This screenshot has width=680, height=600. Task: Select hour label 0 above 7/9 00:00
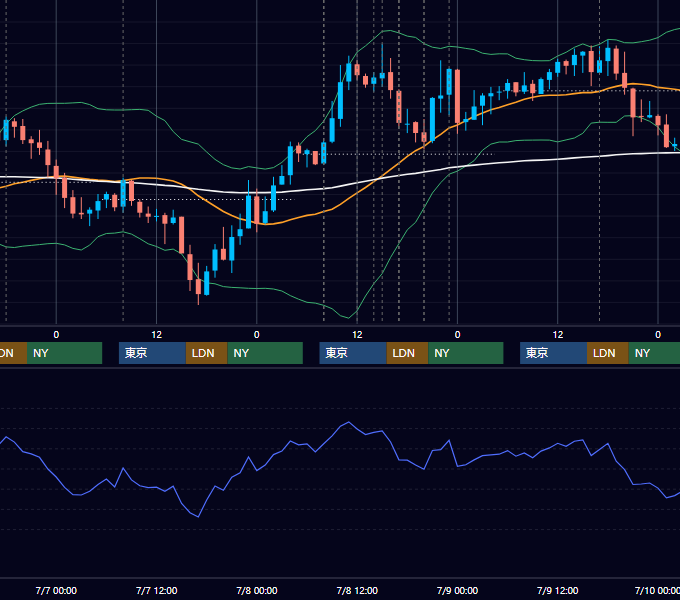[457, 335]
